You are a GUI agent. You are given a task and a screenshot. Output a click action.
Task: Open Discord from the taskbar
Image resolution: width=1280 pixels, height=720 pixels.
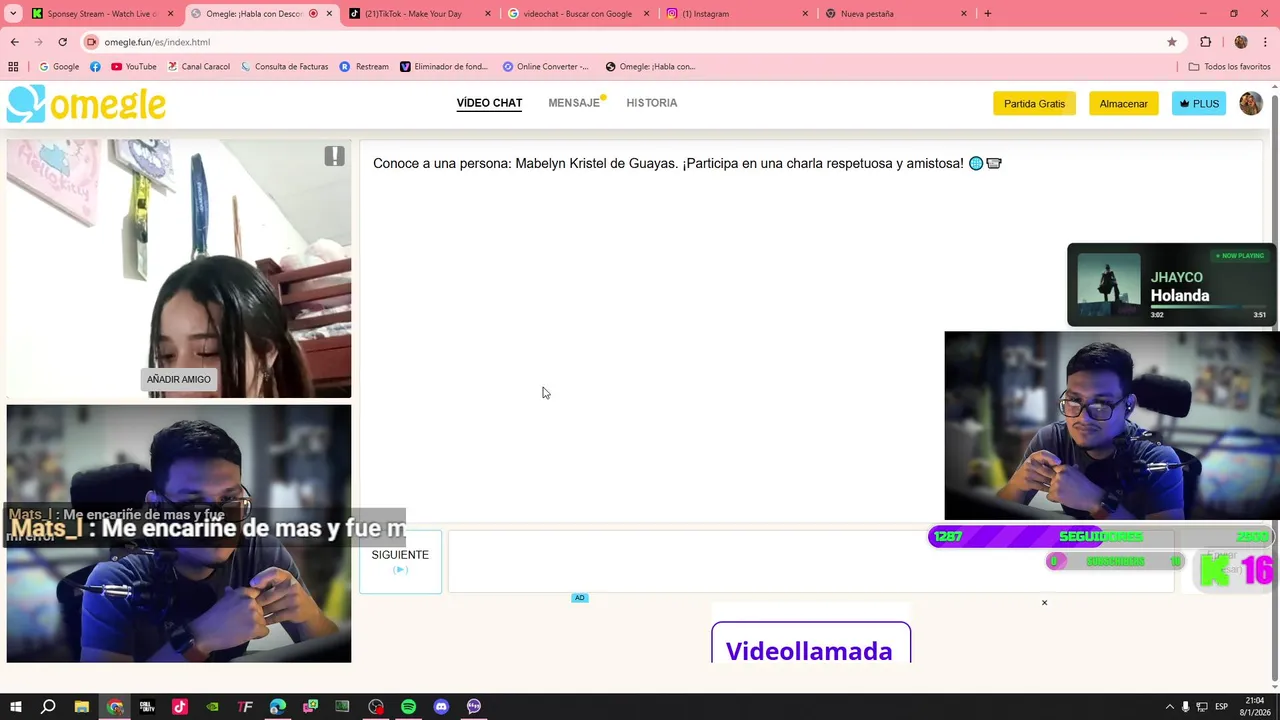click(x=441, y=707)
